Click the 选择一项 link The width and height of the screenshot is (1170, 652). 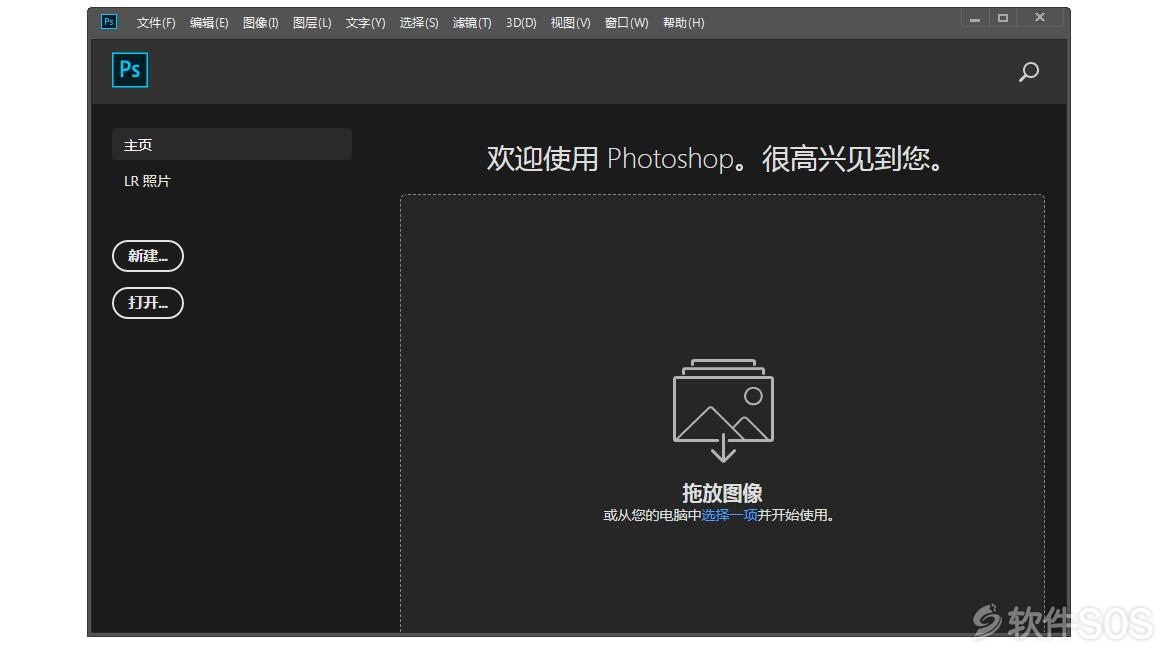[729, 515]
